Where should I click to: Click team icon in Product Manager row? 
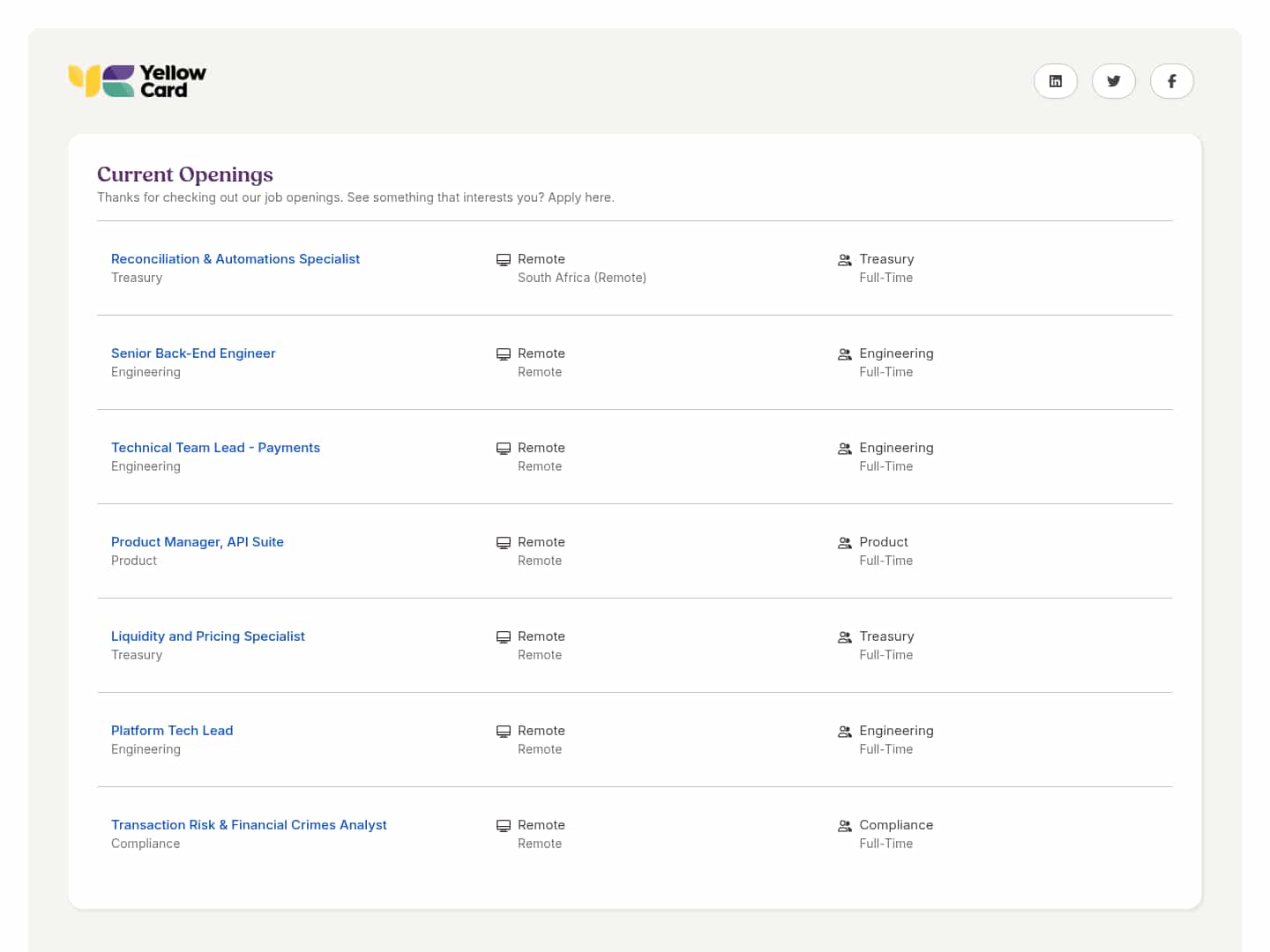(844, 543)
